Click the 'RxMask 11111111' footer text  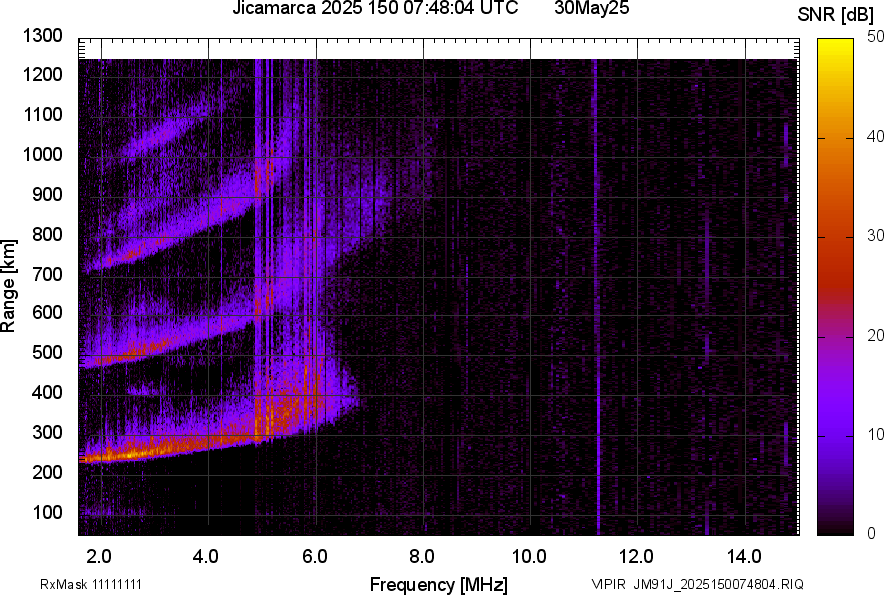click(x=91, y=584)
